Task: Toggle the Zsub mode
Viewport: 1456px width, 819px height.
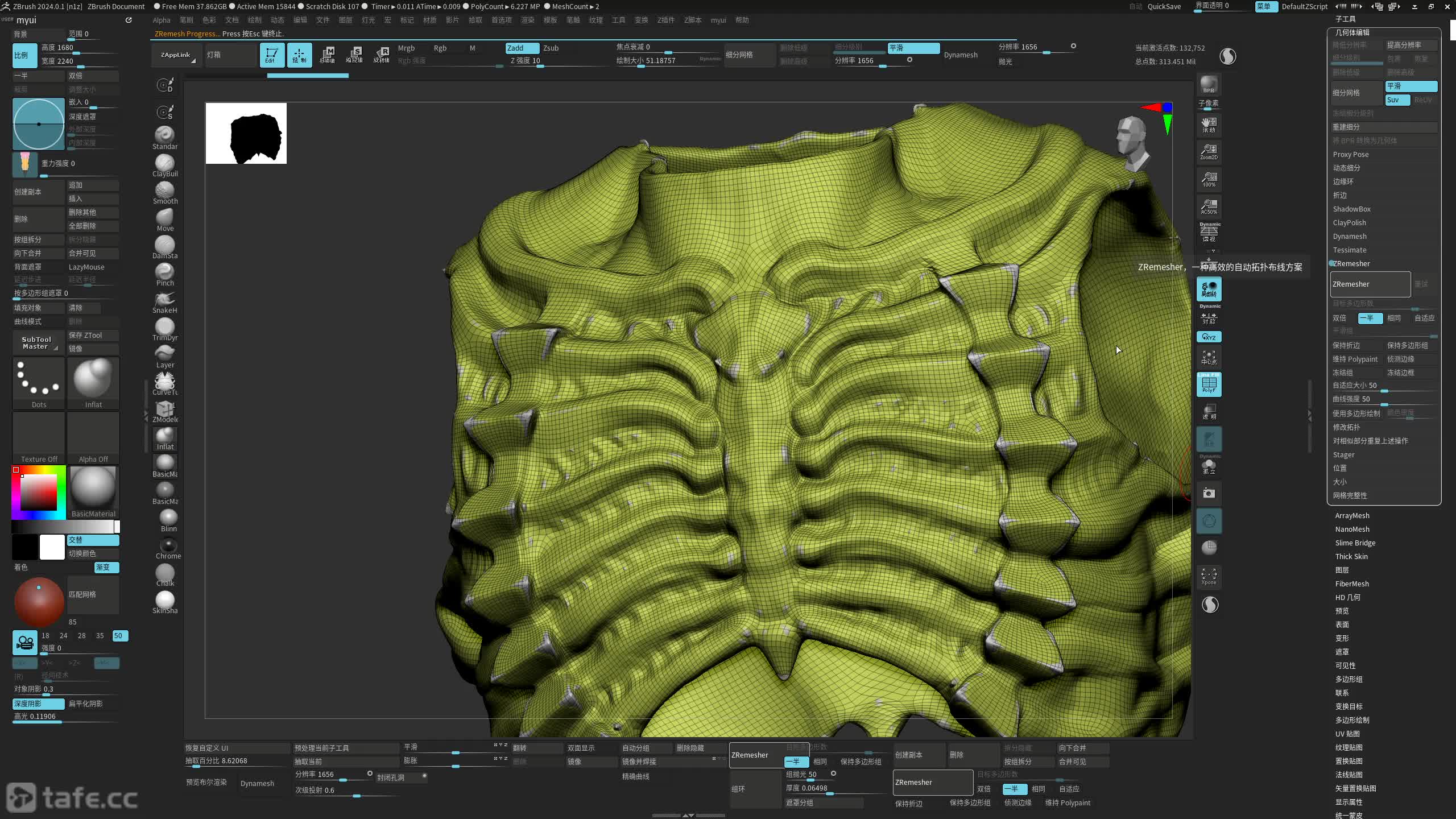Action: (x=551, y=48)
